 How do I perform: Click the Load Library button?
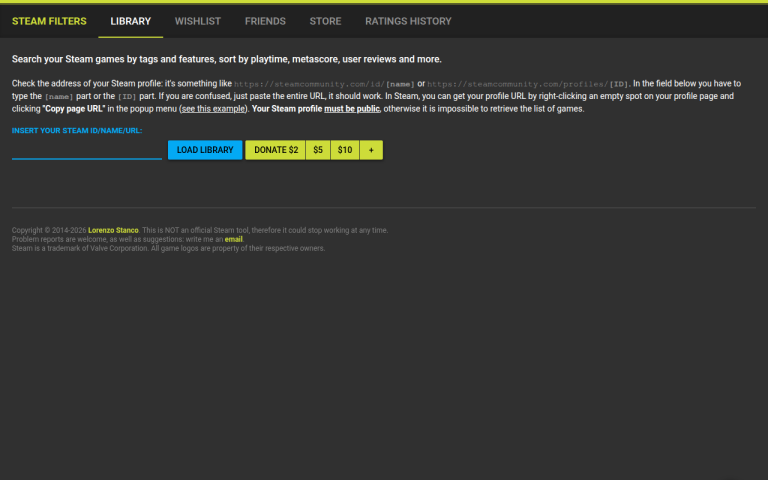205,150
